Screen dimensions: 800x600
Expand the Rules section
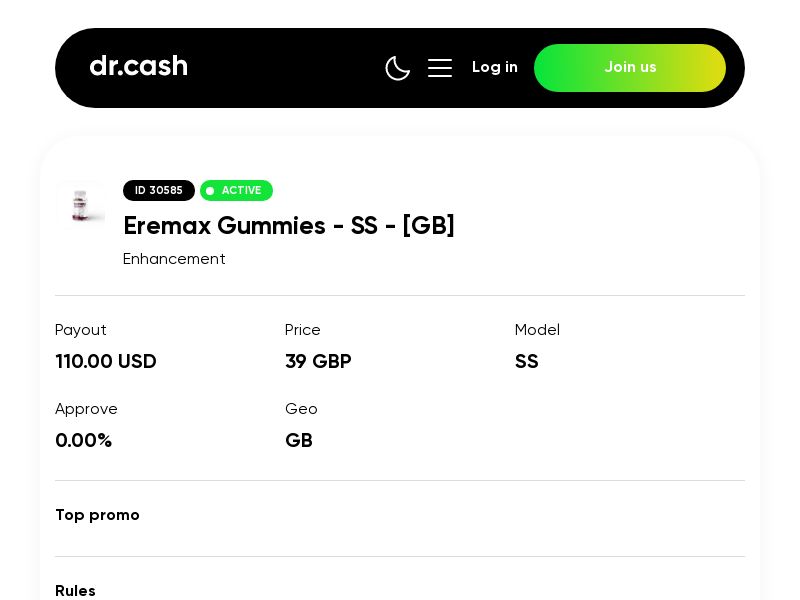[75, 591]
